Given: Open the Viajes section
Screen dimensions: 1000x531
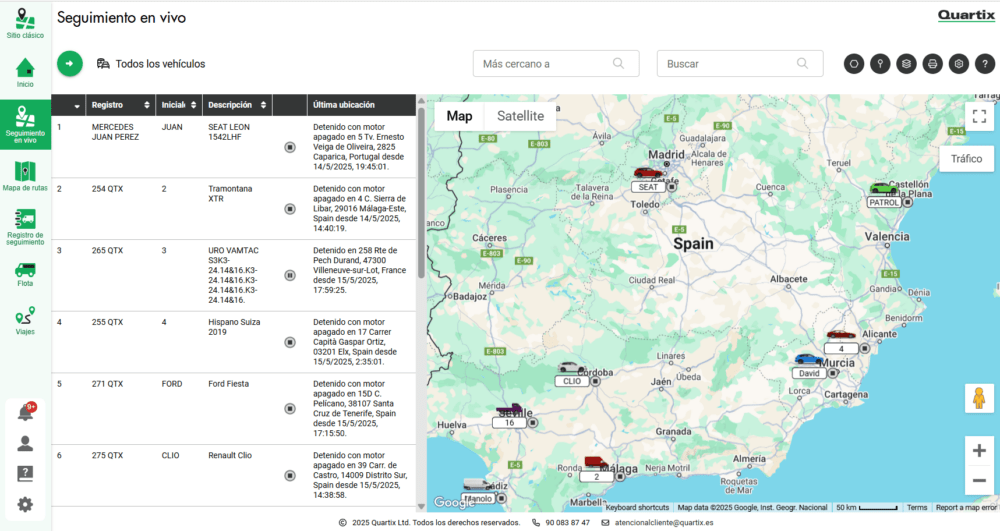Looking at the screenshot, I should (25, 321).
